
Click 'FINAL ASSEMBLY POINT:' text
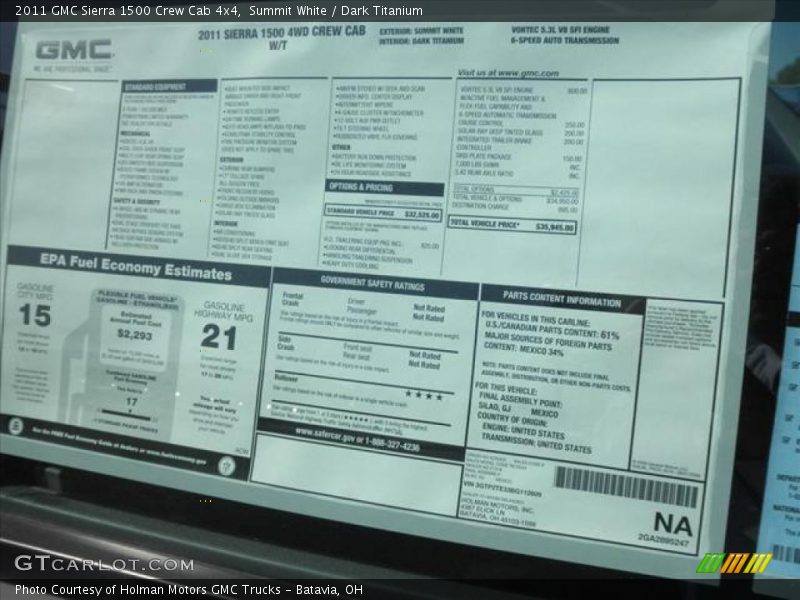tap(520, 400)
